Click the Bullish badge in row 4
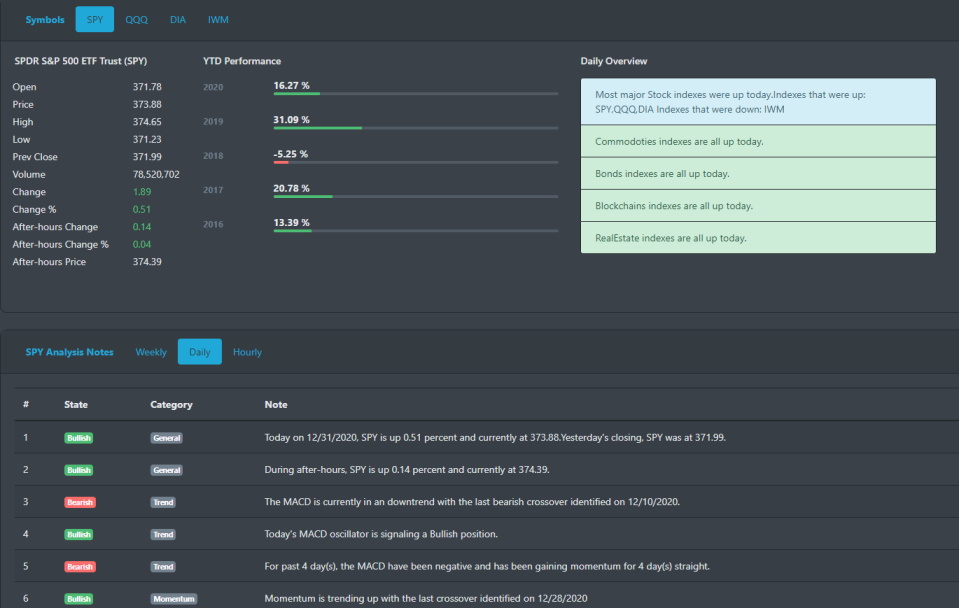Screen dimensions: 959x608 [x=78, y=534]
